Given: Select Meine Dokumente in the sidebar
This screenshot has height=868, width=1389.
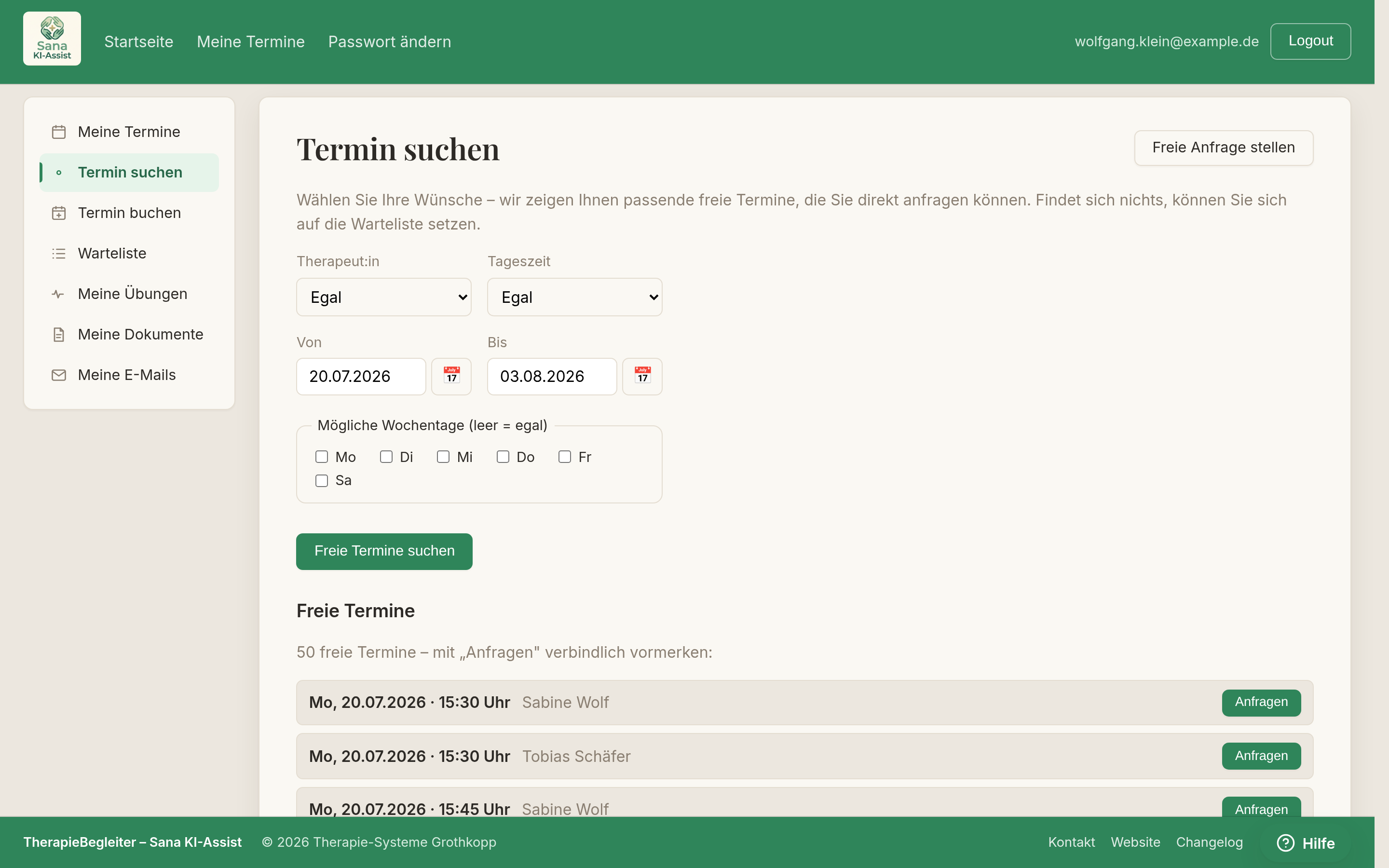Looking at the screenshot, I should point(129,334).
